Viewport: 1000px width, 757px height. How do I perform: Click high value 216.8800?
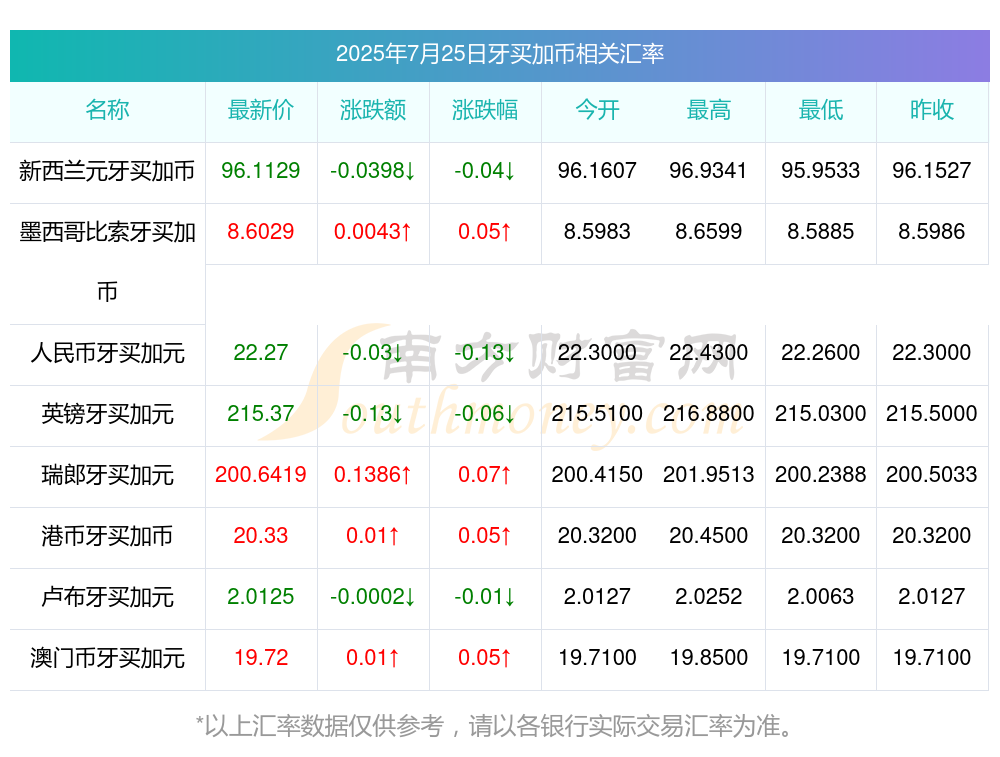coord(709,413)
